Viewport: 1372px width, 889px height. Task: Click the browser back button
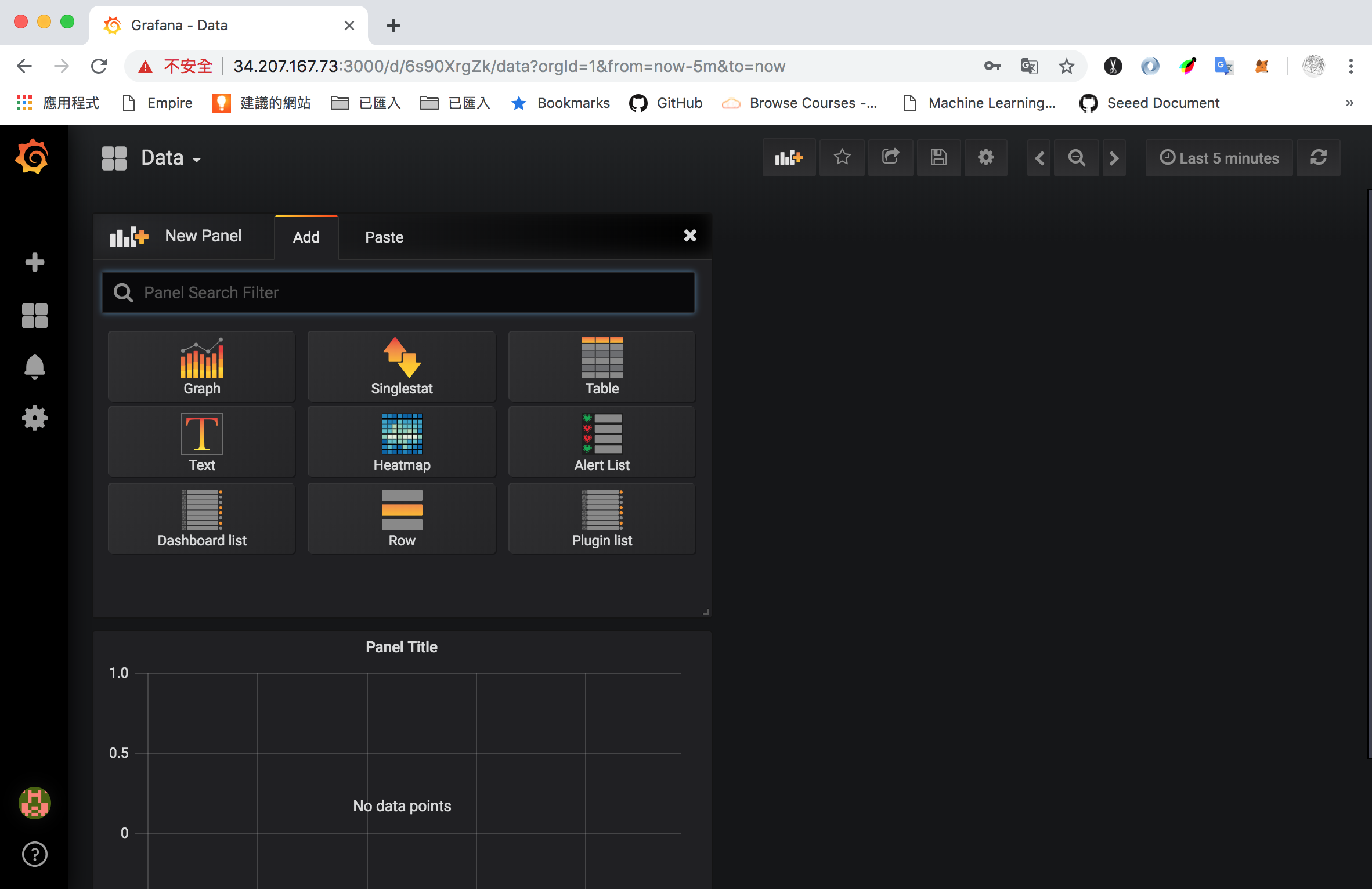click(24, 66)
